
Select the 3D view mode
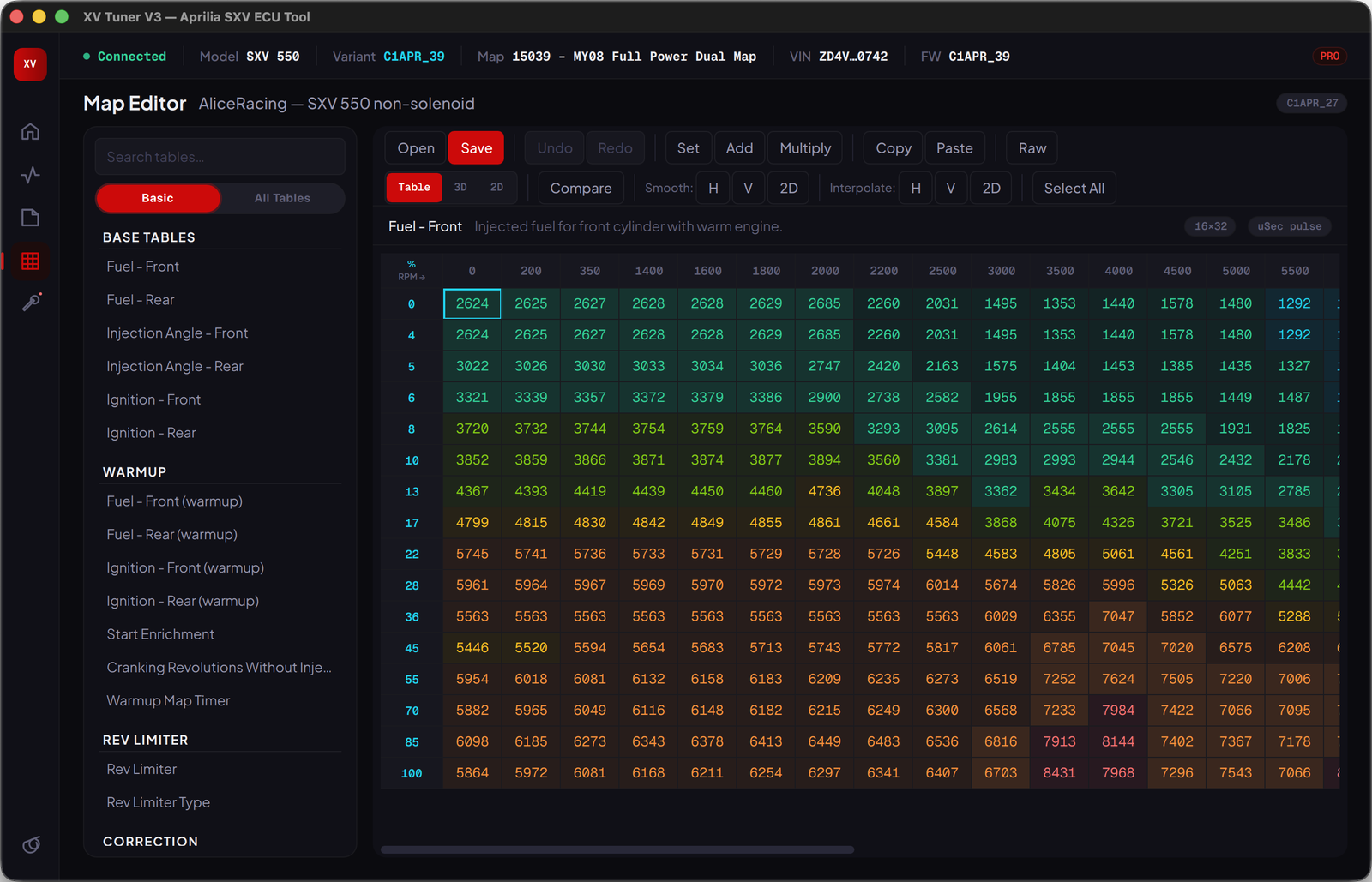pos(460,188)
